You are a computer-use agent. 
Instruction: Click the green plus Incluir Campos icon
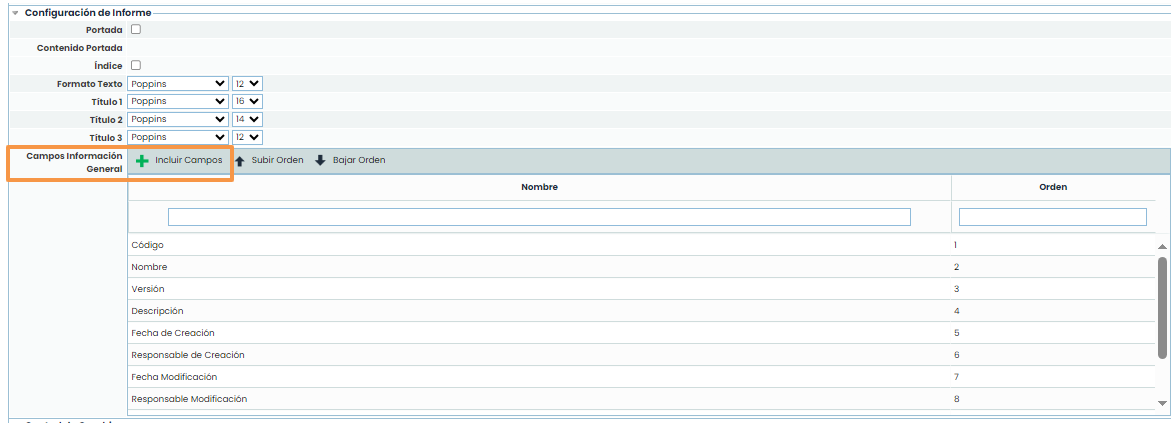(142, 161)
